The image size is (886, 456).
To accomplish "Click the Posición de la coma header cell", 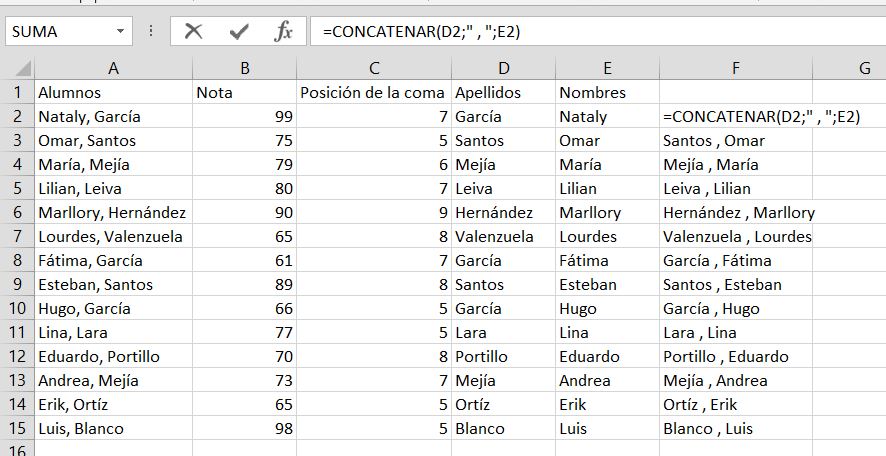I will click(x=373, y=93).
